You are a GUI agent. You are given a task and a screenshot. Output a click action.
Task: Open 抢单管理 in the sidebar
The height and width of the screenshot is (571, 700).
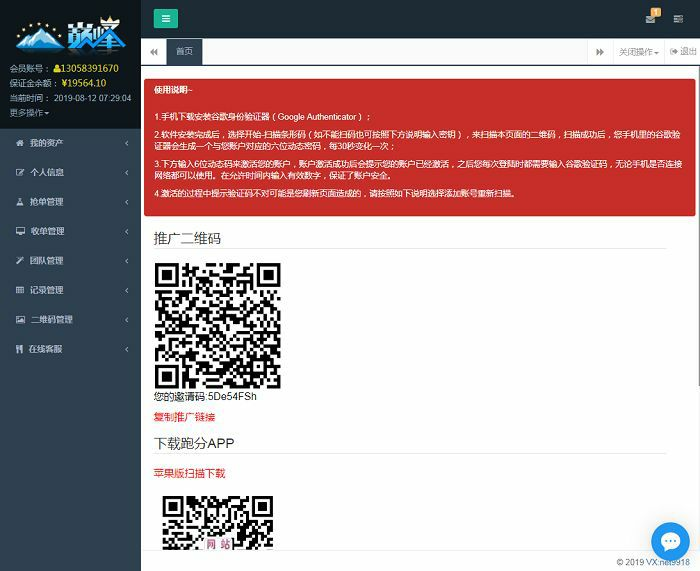(46, 202)
